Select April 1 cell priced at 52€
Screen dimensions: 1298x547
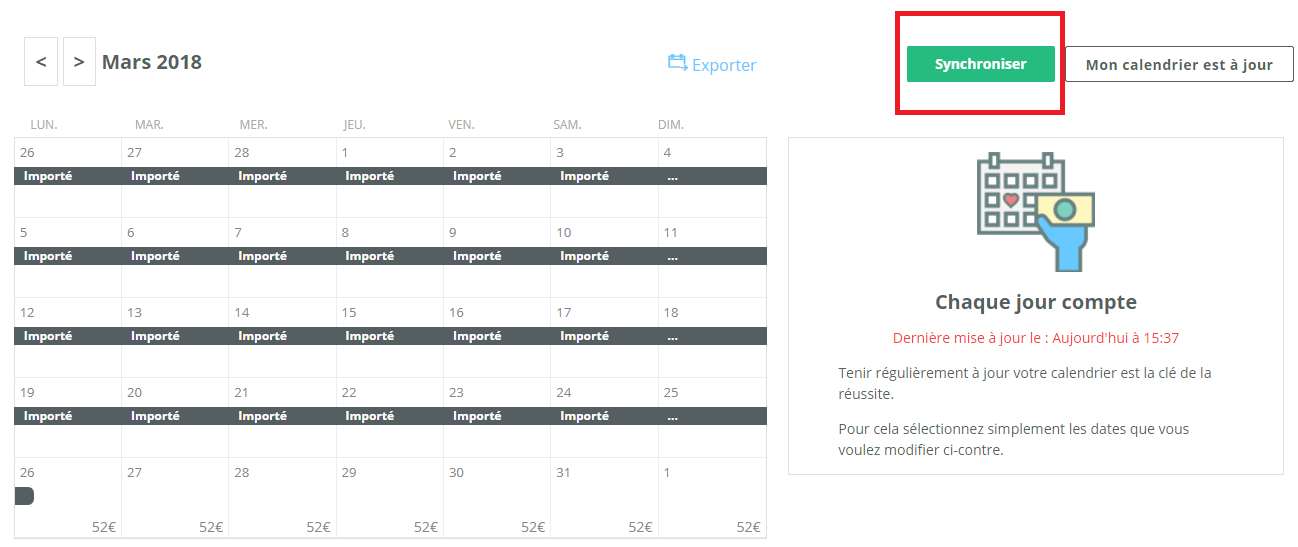point(712,498)
